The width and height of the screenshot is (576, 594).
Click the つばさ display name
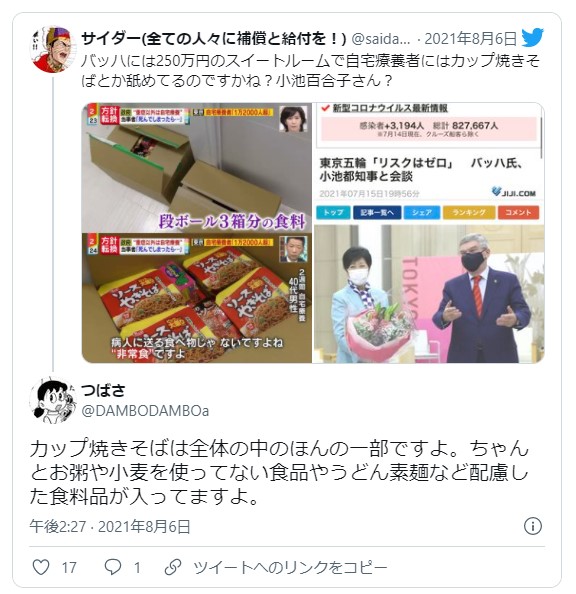click(103, 390)
